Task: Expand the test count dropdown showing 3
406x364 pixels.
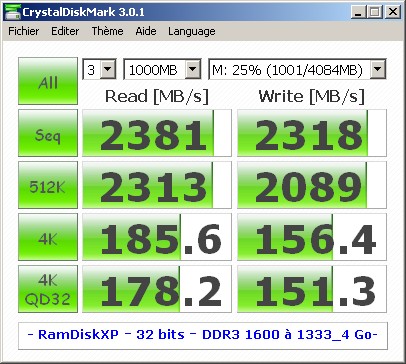Action: 108,70
